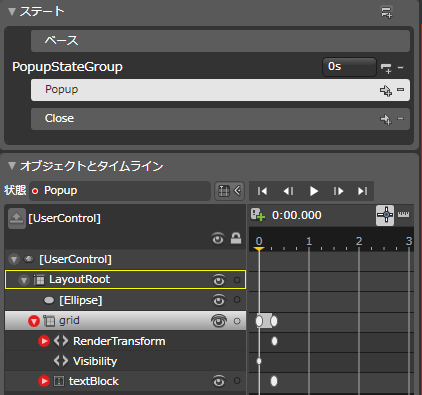The height and width of the screenshot is (395, 422).
Task: Select the grid element row
Action: [125, 321]
